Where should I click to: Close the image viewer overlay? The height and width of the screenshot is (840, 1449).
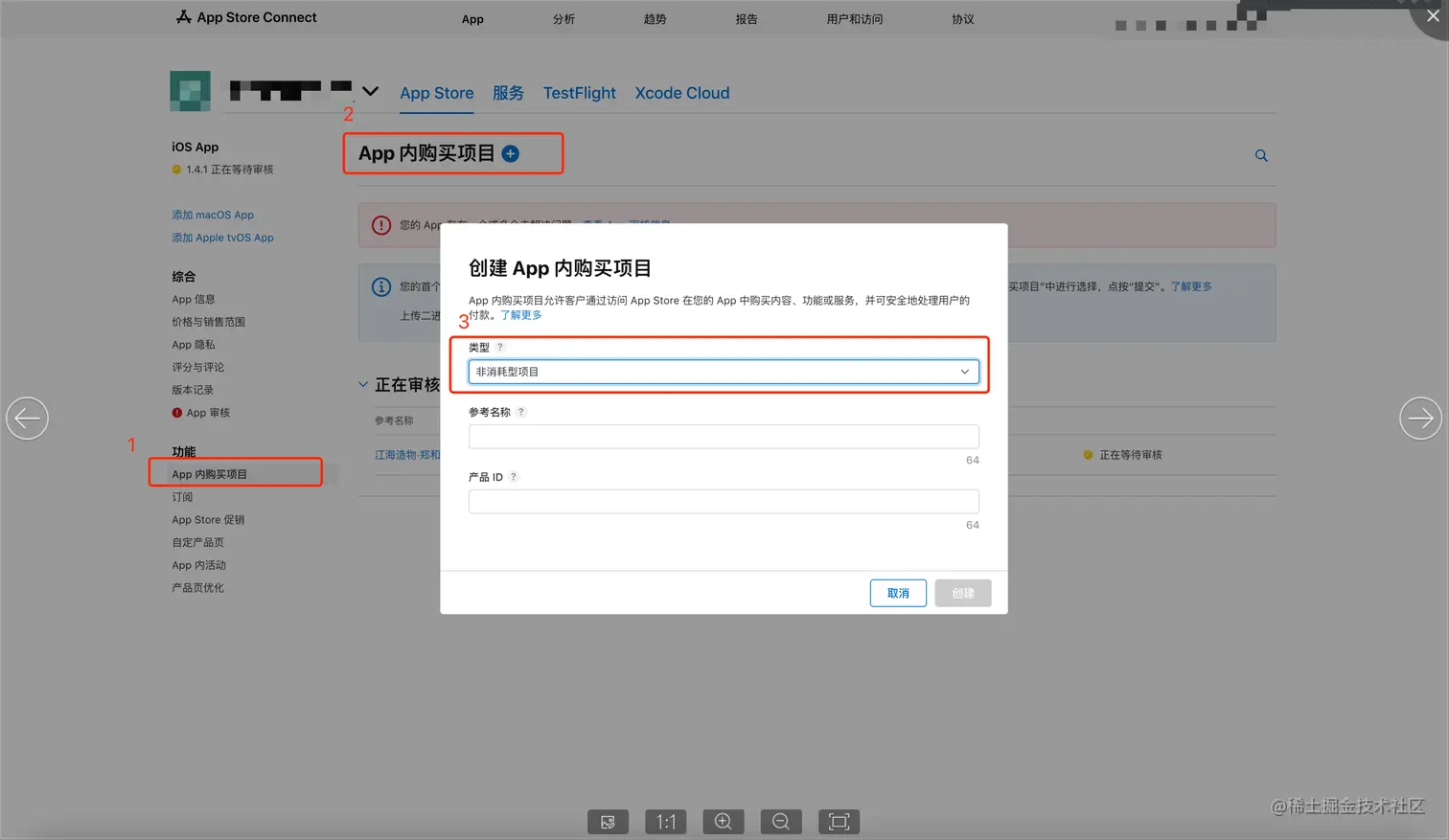tap(1433, 15)
